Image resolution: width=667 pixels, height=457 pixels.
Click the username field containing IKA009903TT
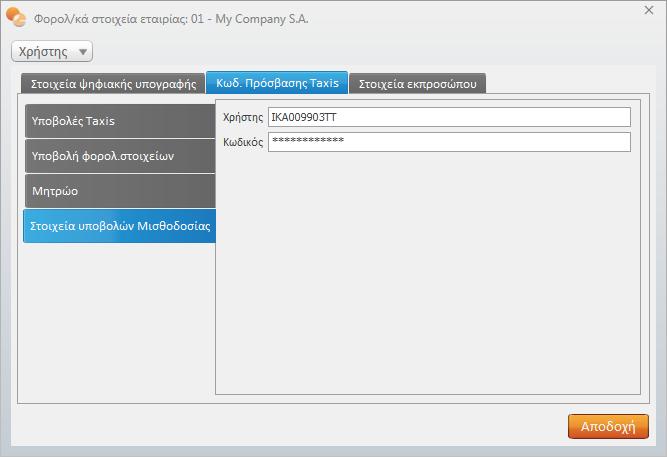[449, 117]
